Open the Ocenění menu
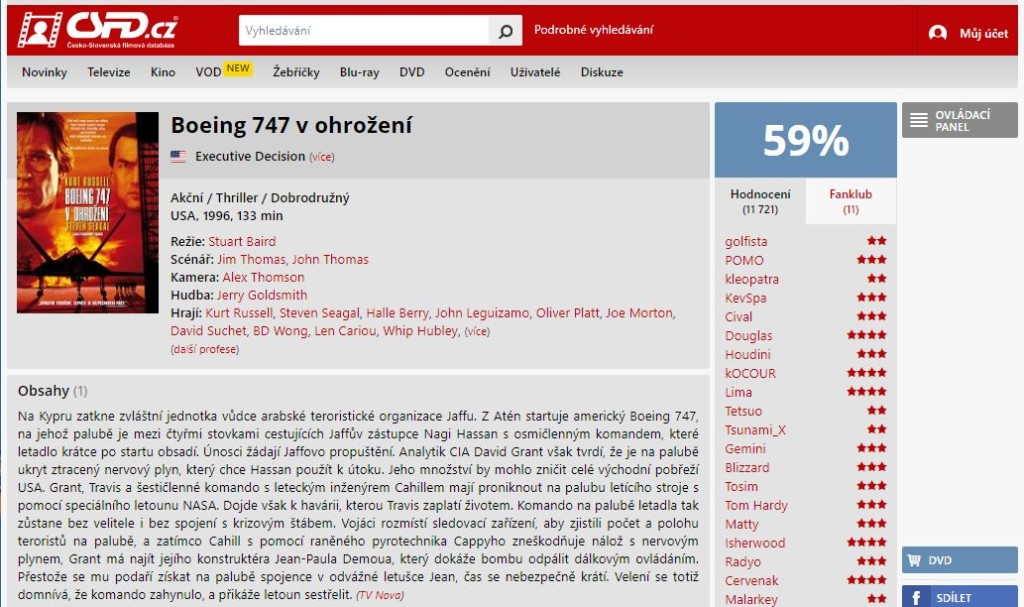Viewport: 1024px width, 607px height. point(467,72)
